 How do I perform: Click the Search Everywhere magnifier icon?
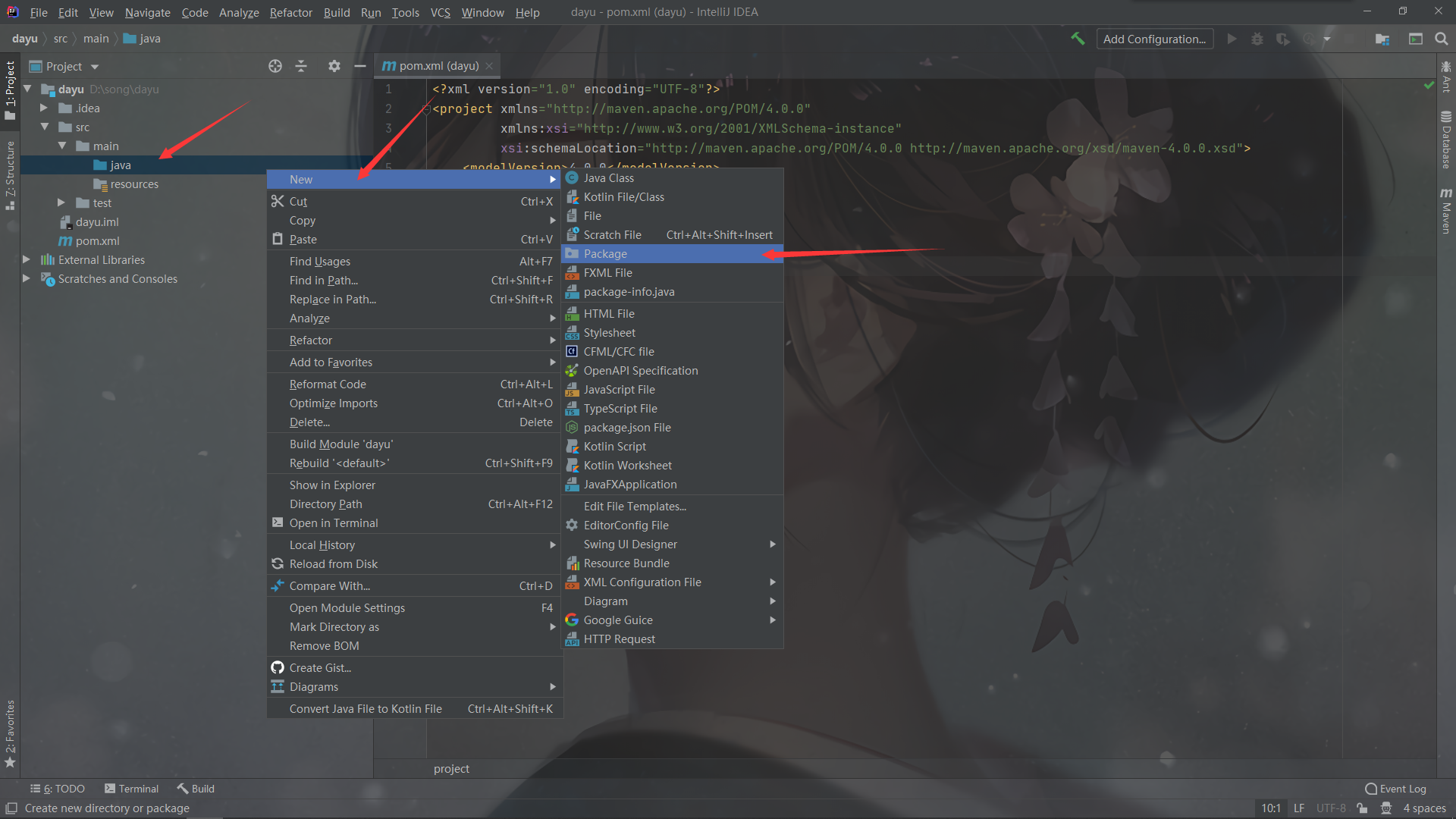(1442, 39)
